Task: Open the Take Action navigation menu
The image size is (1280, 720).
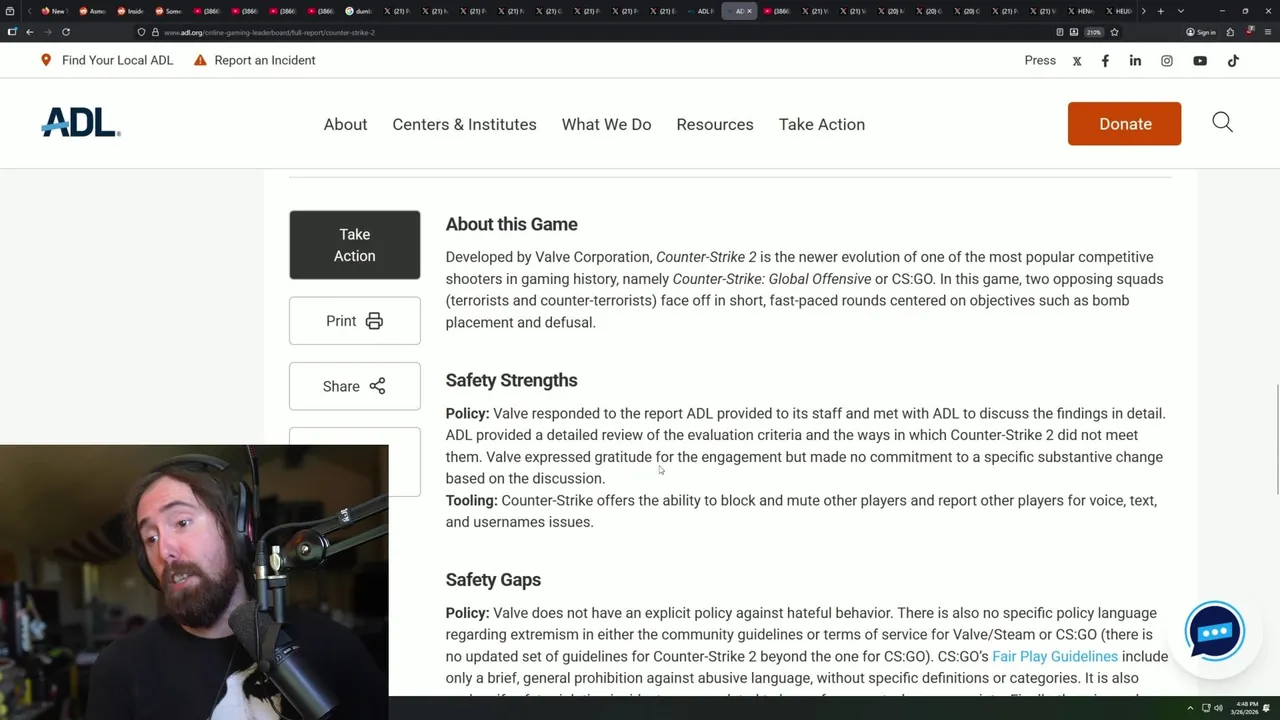Action: pos(822,125)
